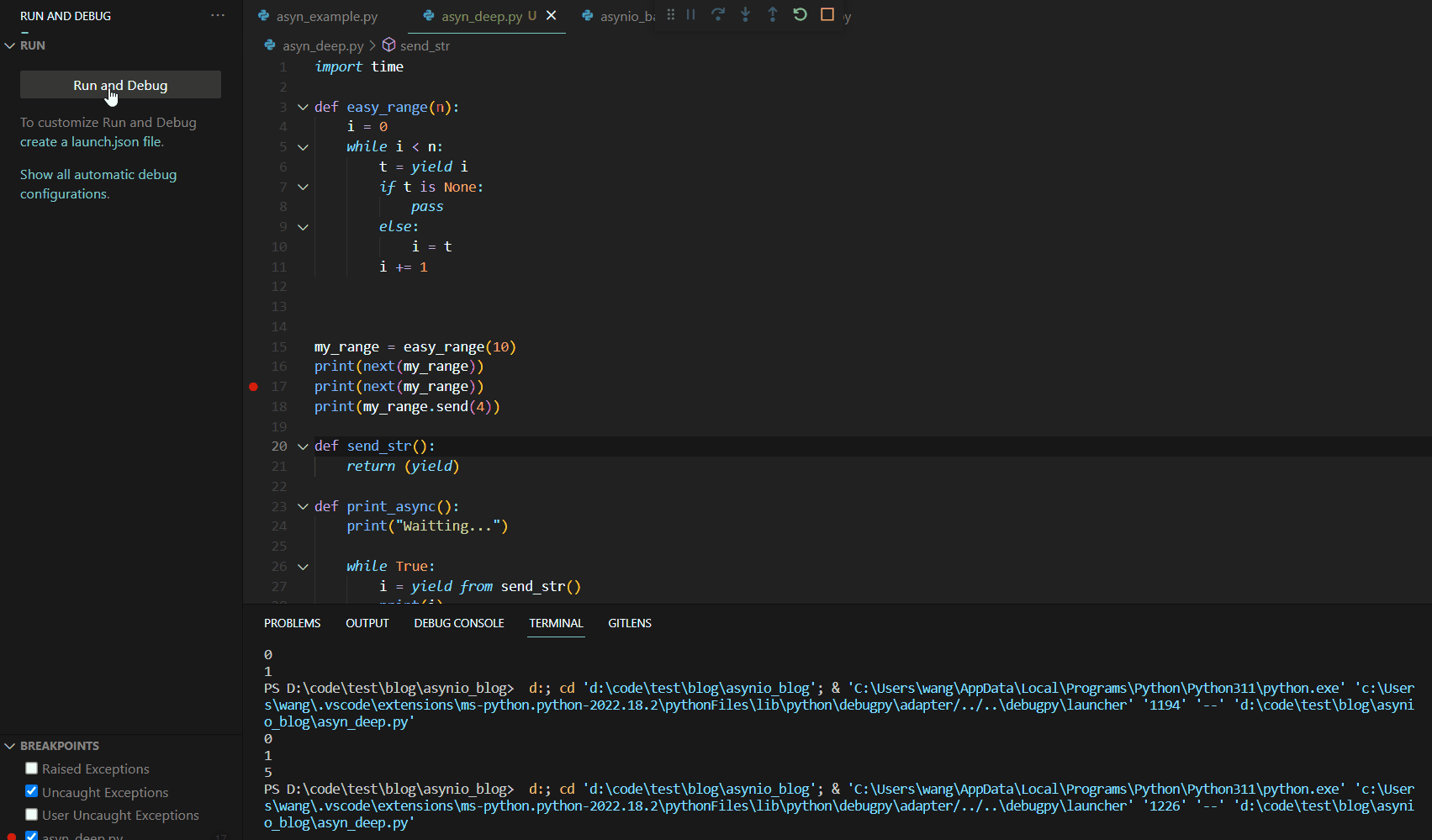Remove the breakpoint dot on line 17
This screenshot has height=840, width=1432.
(x=253, y=386)
